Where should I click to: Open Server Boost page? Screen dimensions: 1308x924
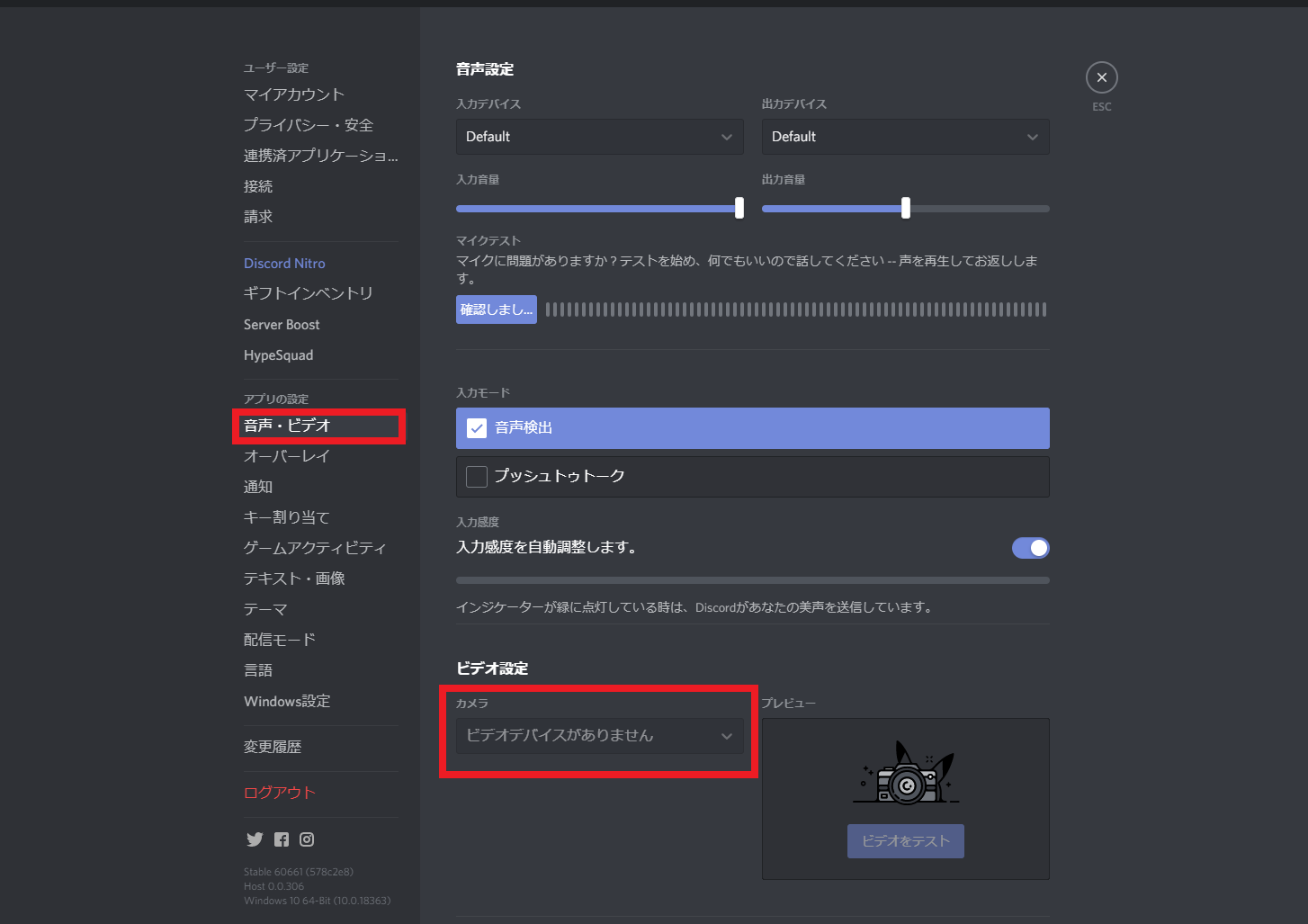[282, 325]
